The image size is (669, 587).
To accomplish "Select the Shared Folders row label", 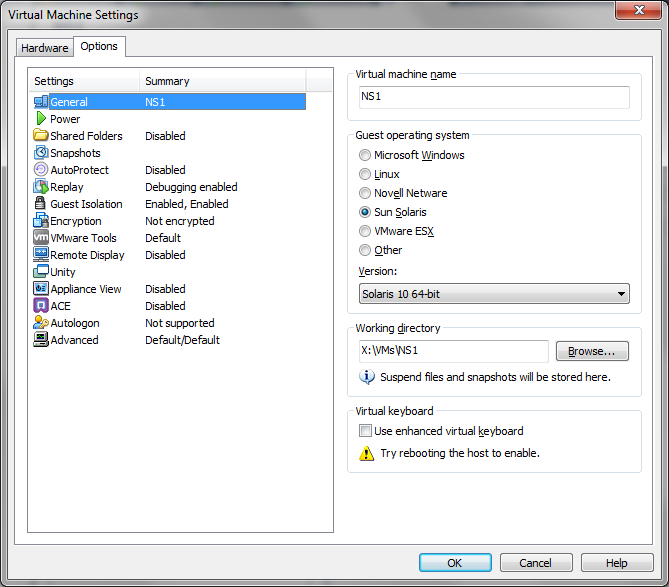I will coord(87,136).
